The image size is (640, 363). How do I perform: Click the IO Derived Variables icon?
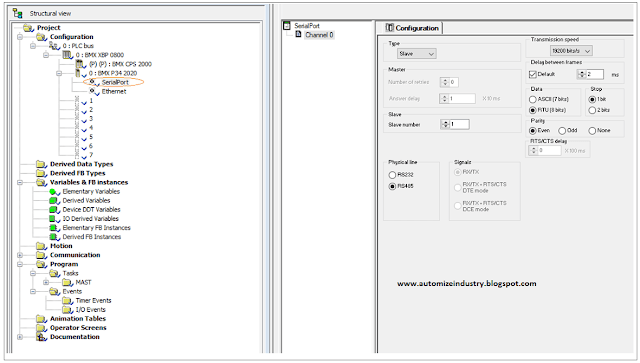click(54, 219)
